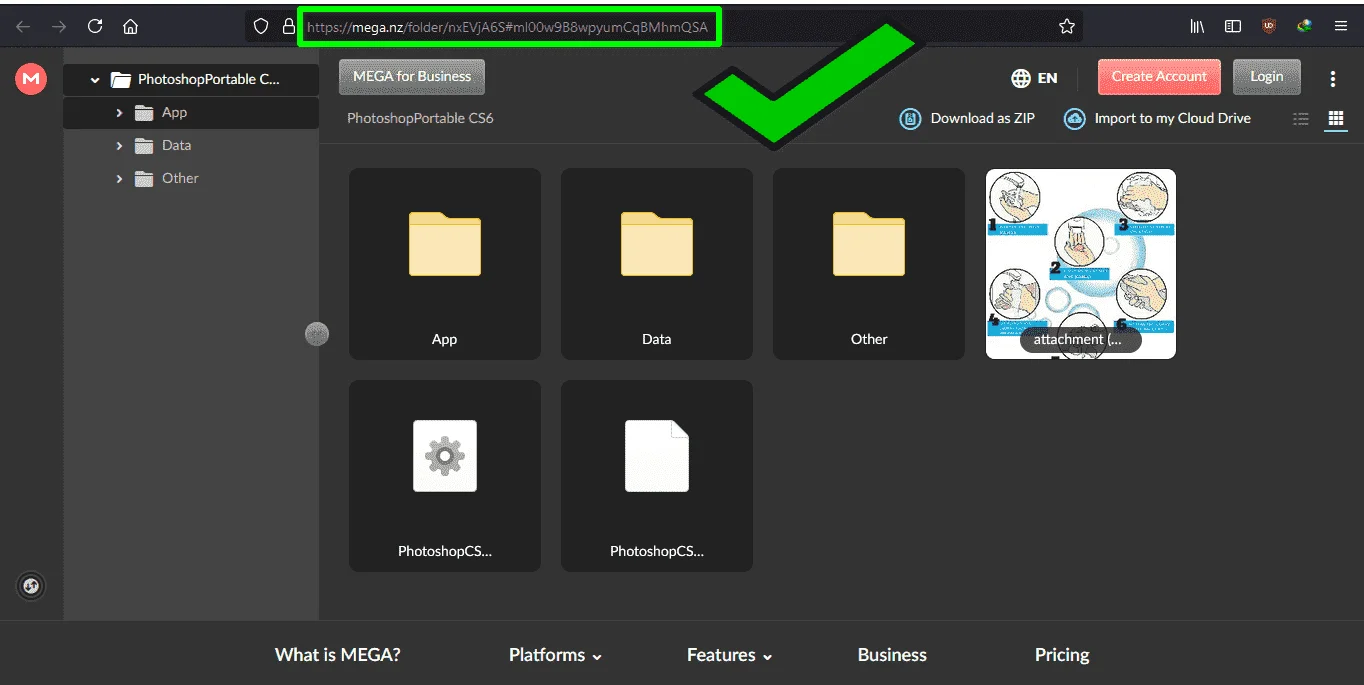Click the Download as ZIP icon

coord(910,119)
